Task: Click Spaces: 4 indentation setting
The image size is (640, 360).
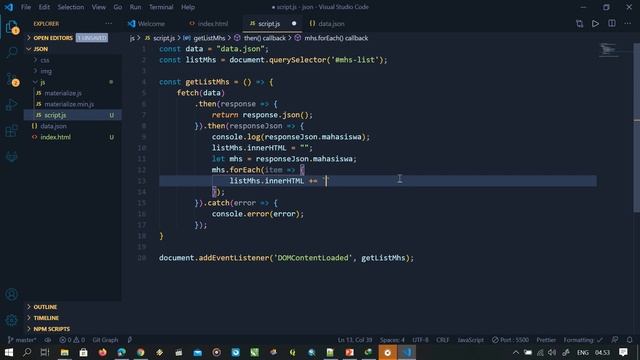Action: tap(392, 340)
